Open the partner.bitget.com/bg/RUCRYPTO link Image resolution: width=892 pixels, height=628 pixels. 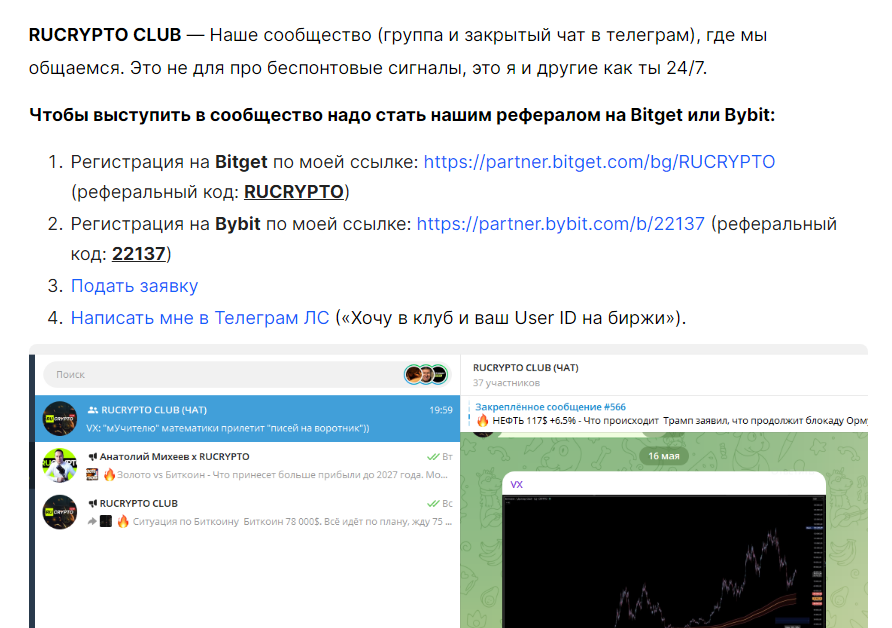click(x=599, y=162)
